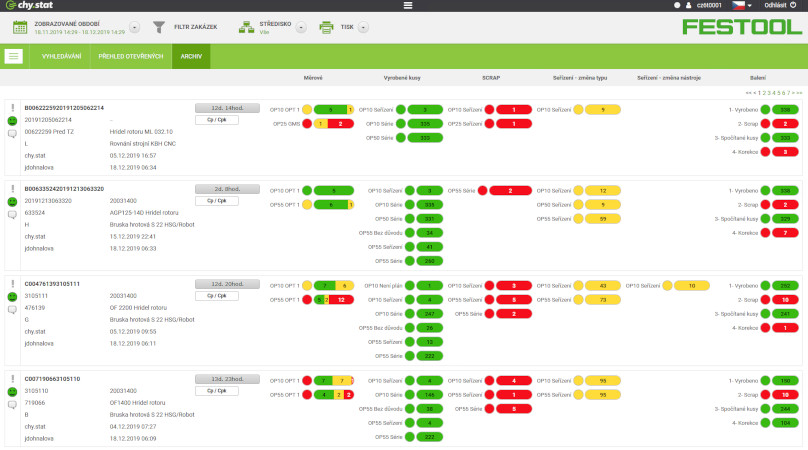Click the green smiley icon for order B006335242019
This screenshot has height=450, width=808.
tap(12, 201)
